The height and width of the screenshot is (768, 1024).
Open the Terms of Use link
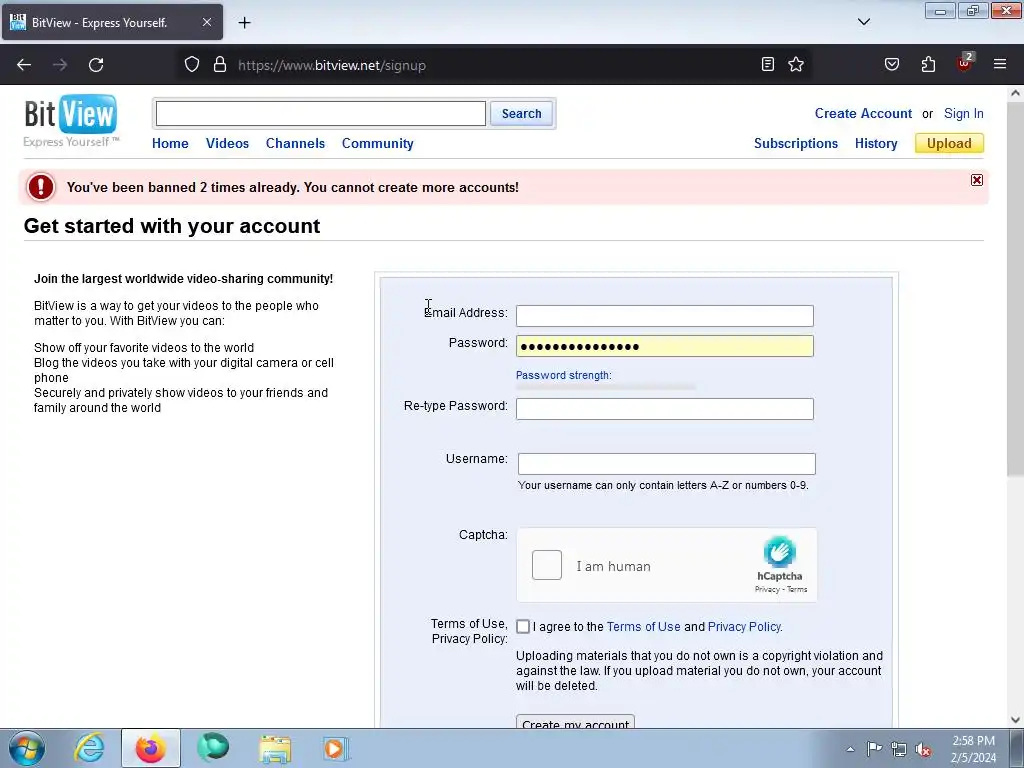(643, 626)
